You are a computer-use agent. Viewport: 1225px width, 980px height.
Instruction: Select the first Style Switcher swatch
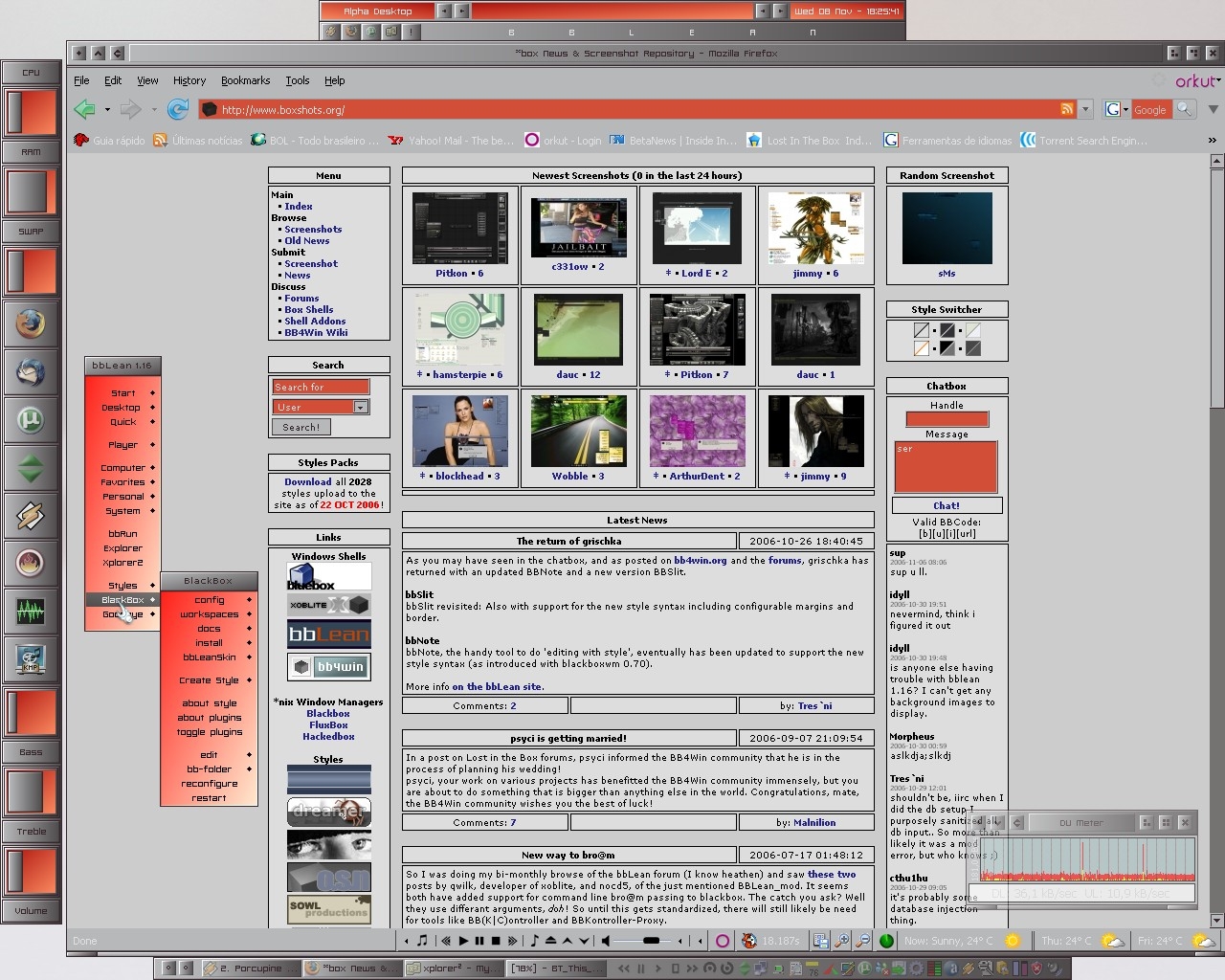click(x=921, y=331)
